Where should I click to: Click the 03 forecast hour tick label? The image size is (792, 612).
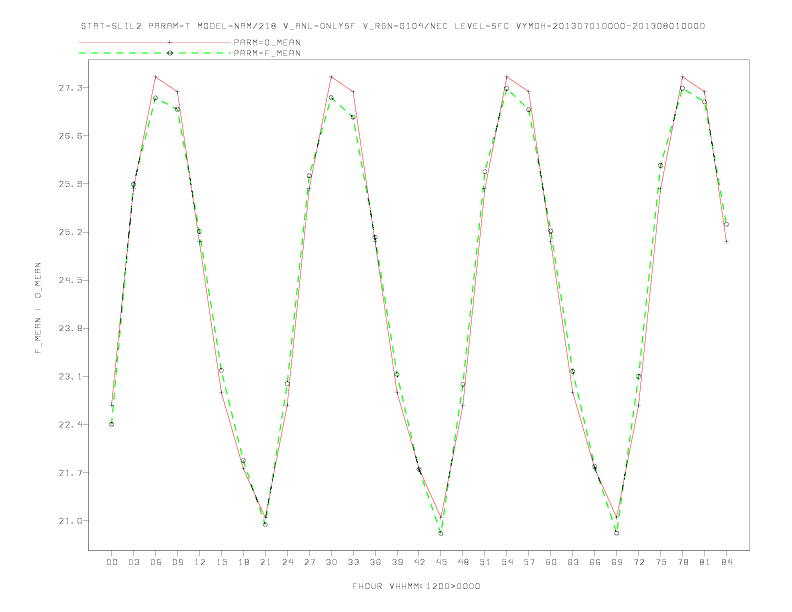[133, 562]
